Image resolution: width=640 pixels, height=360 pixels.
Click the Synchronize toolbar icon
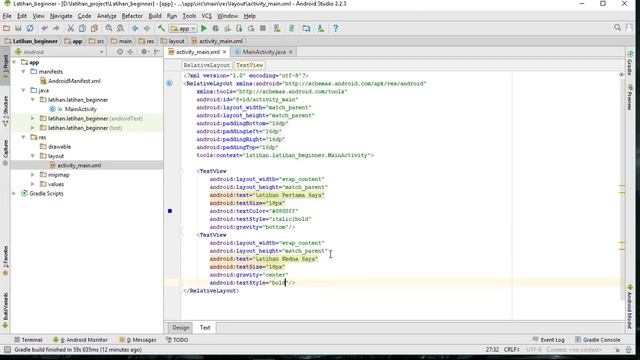[30, 28]
